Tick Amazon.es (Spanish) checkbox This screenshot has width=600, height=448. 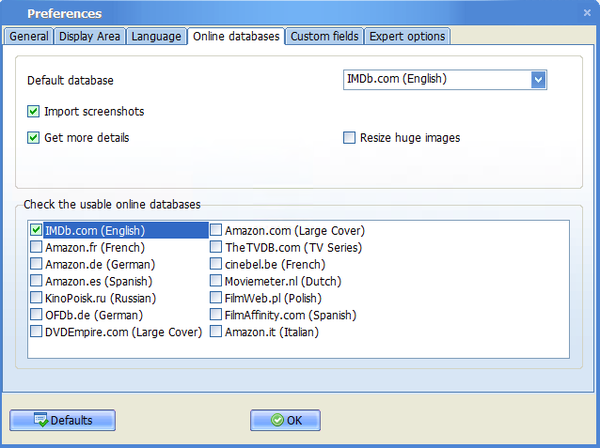pos(36,280)
